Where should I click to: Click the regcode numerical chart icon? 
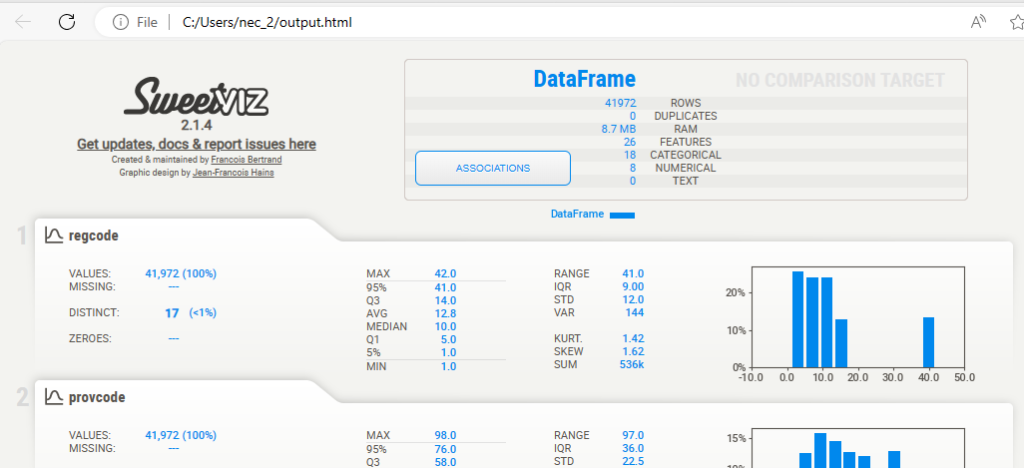54,235
